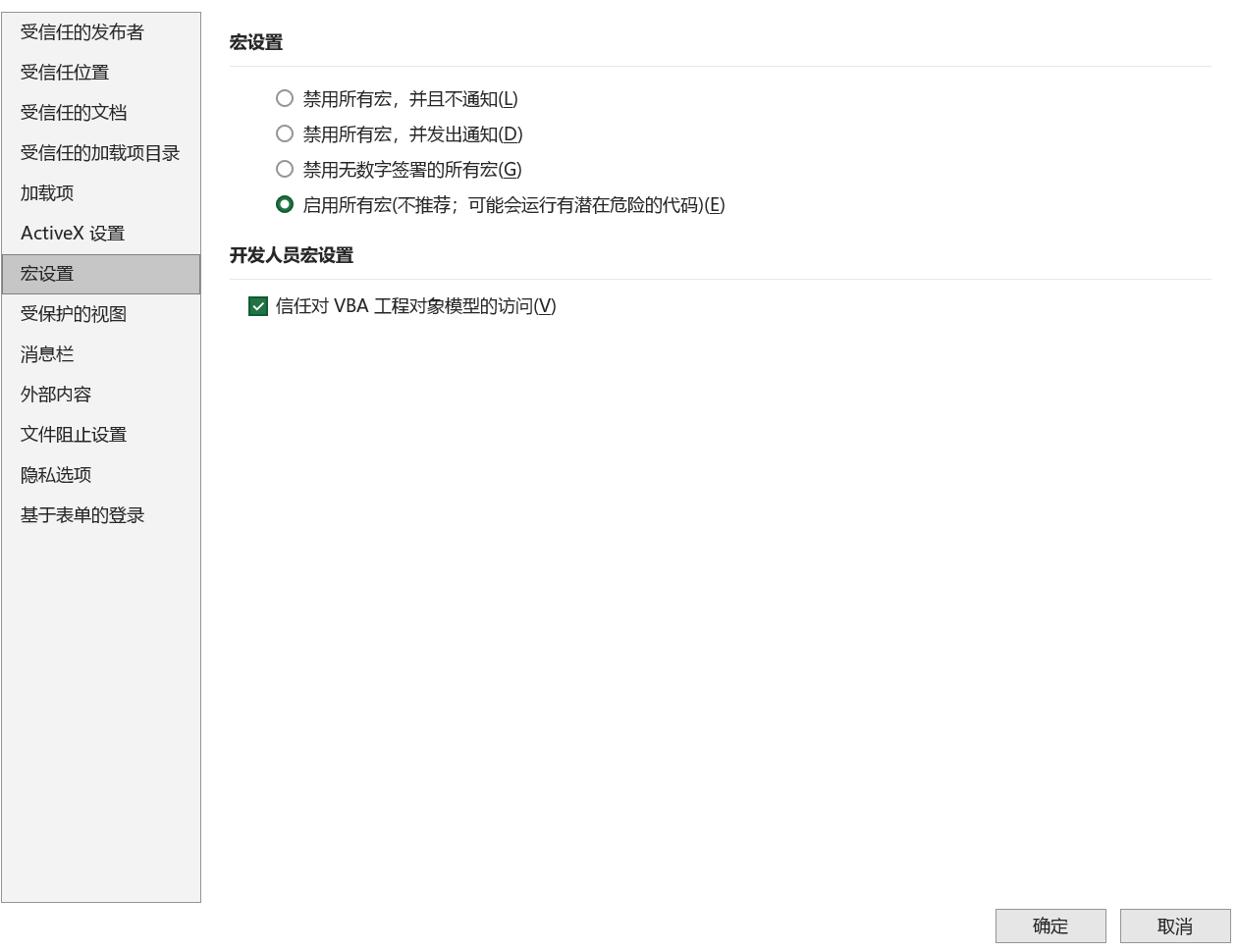Go to 隐私选项 settings
This screenshot has width=1238, height=952.
[x=55, y=475]
